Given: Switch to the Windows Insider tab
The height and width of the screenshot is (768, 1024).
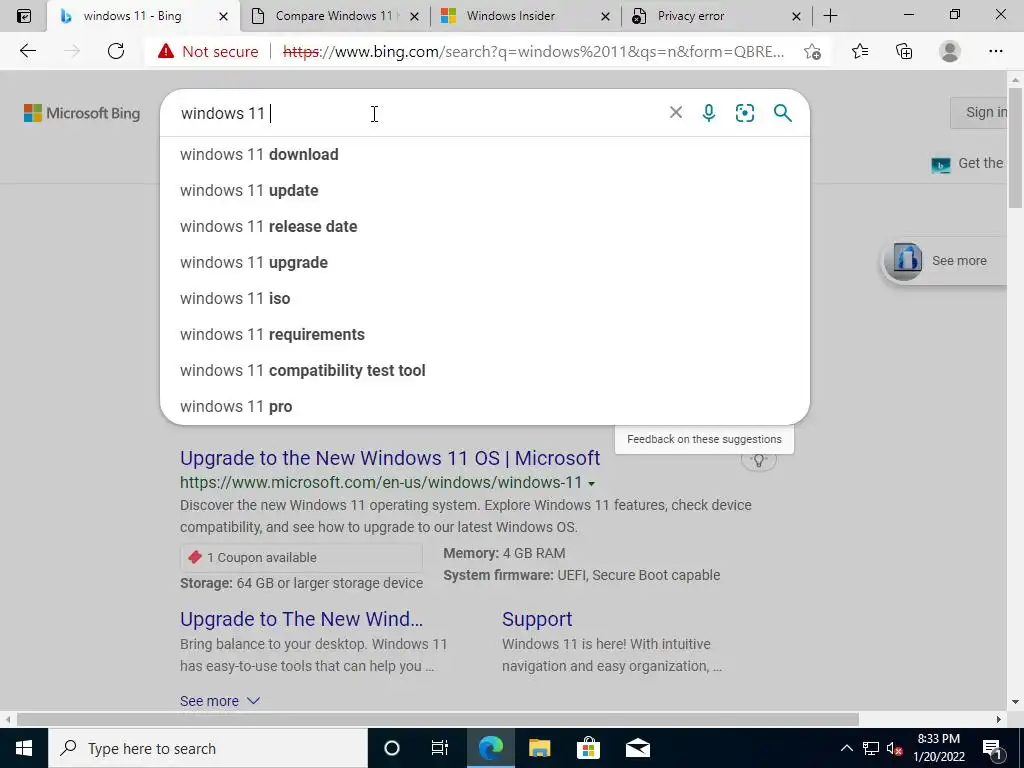Looking at the screenshot, I should [511, 16].
